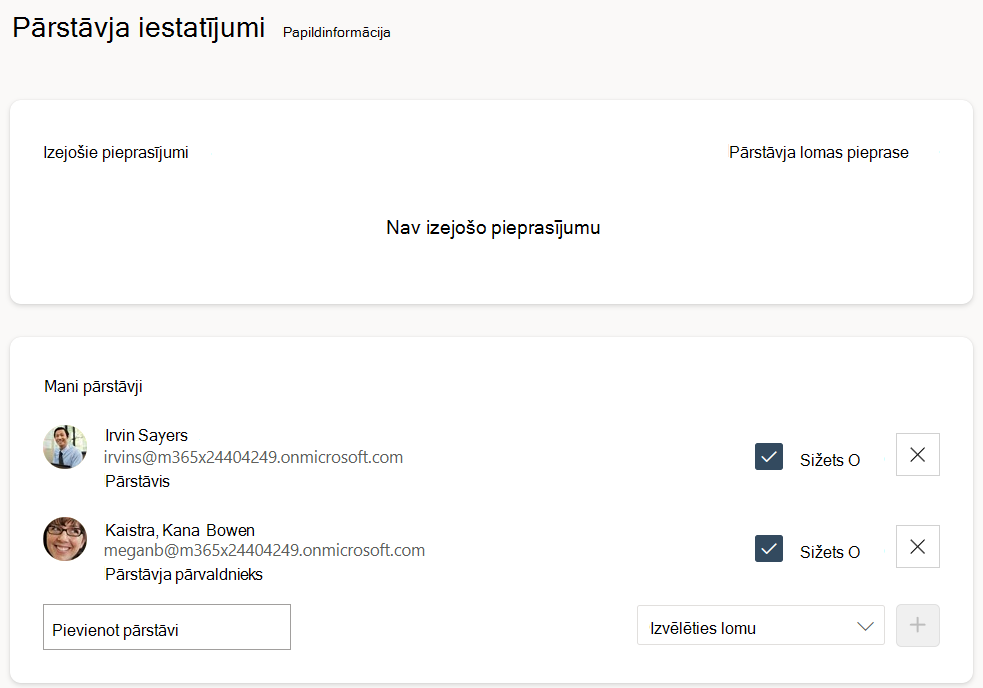Click the Mani pārstāvji heading

coord(93,386)
